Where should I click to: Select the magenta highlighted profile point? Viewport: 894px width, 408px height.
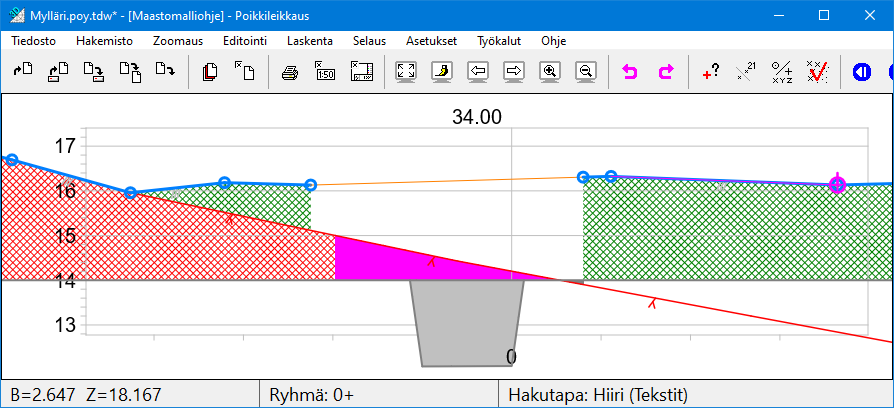tap(837, 184)
